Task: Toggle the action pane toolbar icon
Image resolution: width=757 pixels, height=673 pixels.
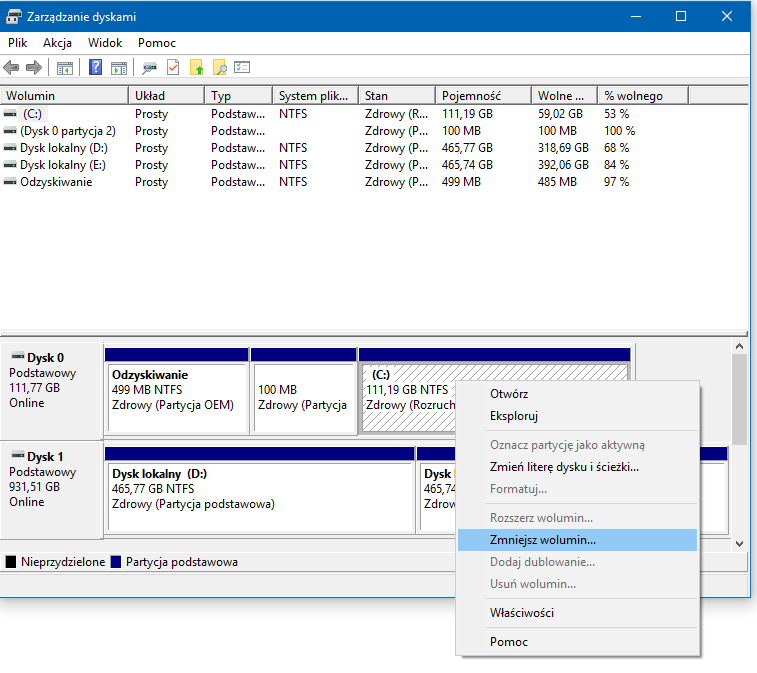Action: [x=119, y=68]
